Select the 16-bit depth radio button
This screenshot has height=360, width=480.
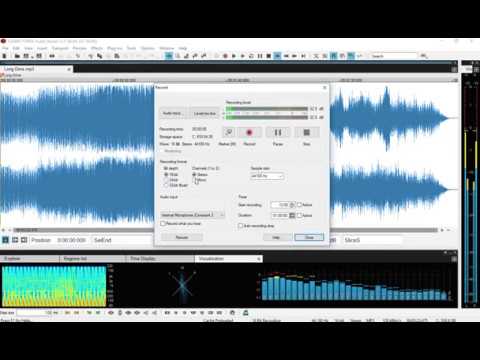(166, 174)
